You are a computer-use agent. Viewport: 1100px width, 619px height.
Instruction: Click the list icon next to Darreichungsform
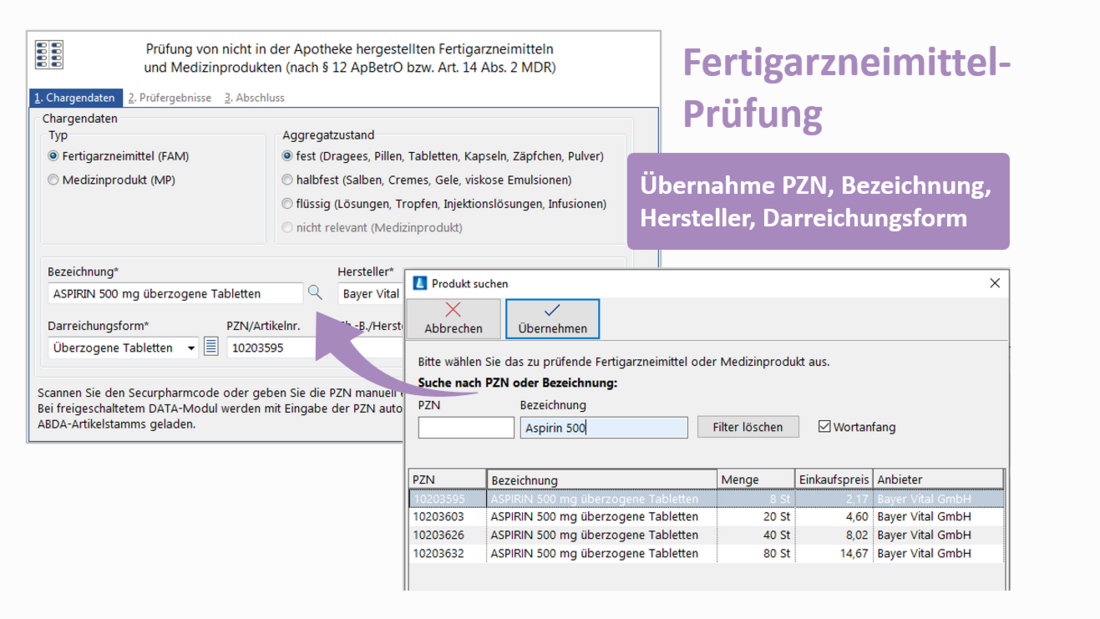point(211,347)
